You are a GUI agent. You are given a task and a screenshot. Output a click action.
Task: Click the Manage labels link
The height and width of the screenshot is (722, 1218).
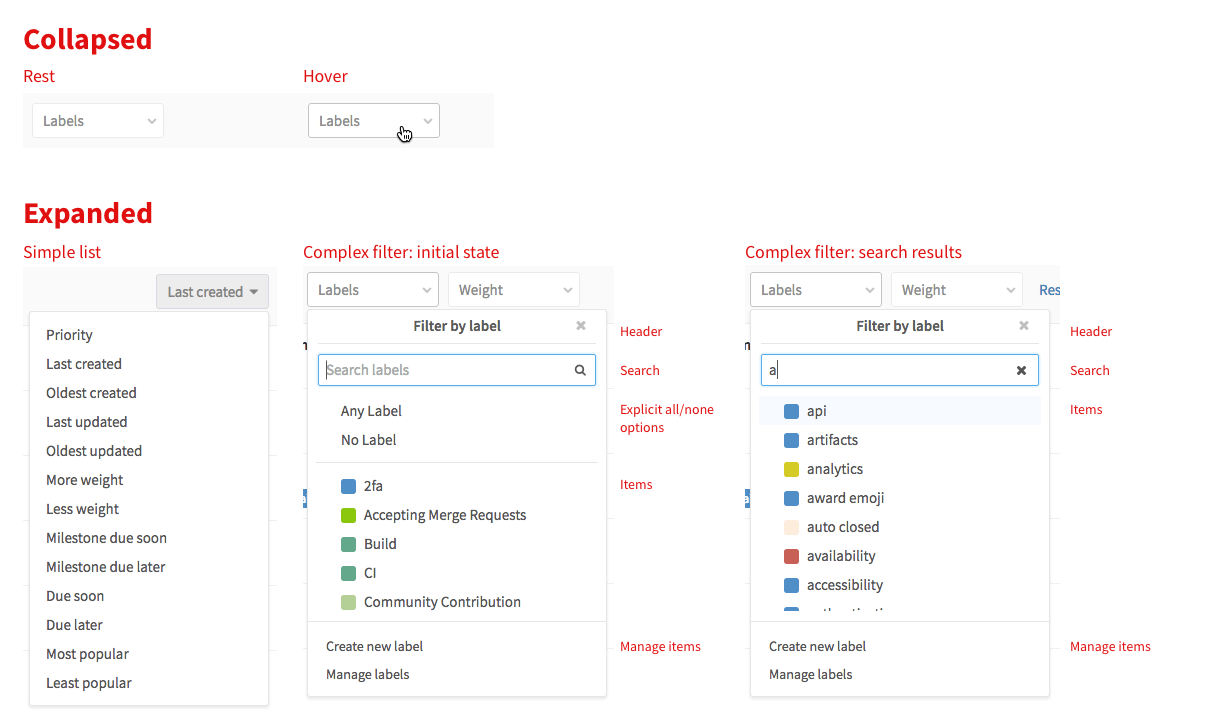pyautogui.click(x=369, y=674)
